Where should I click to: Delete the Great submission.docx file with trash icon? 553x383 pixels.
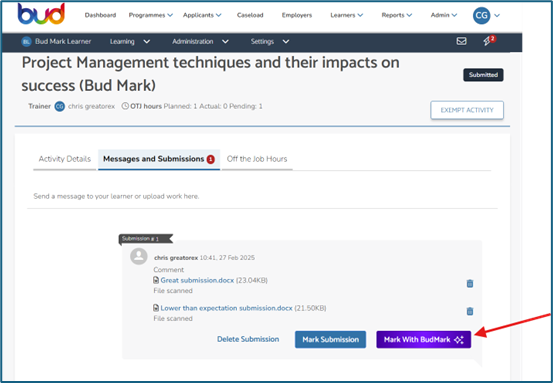[x=470, y=283]
